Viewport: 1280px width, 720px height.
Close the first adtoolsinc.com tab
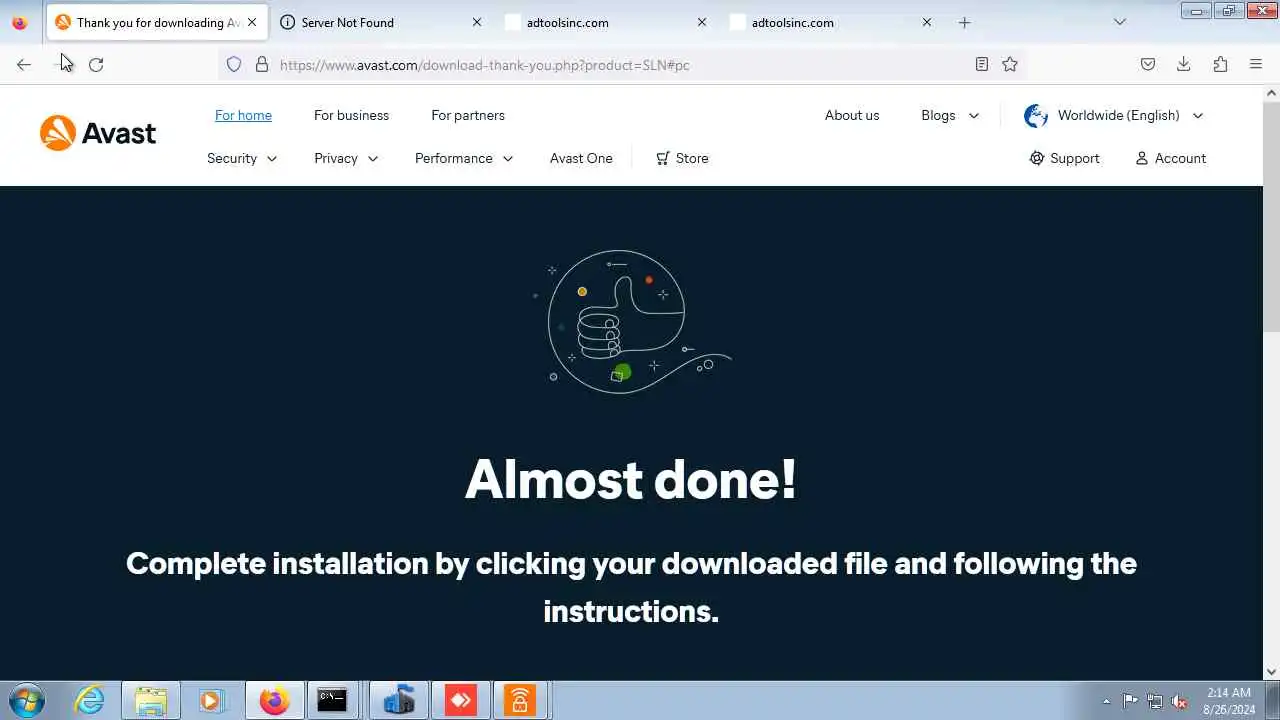(702, 22)
